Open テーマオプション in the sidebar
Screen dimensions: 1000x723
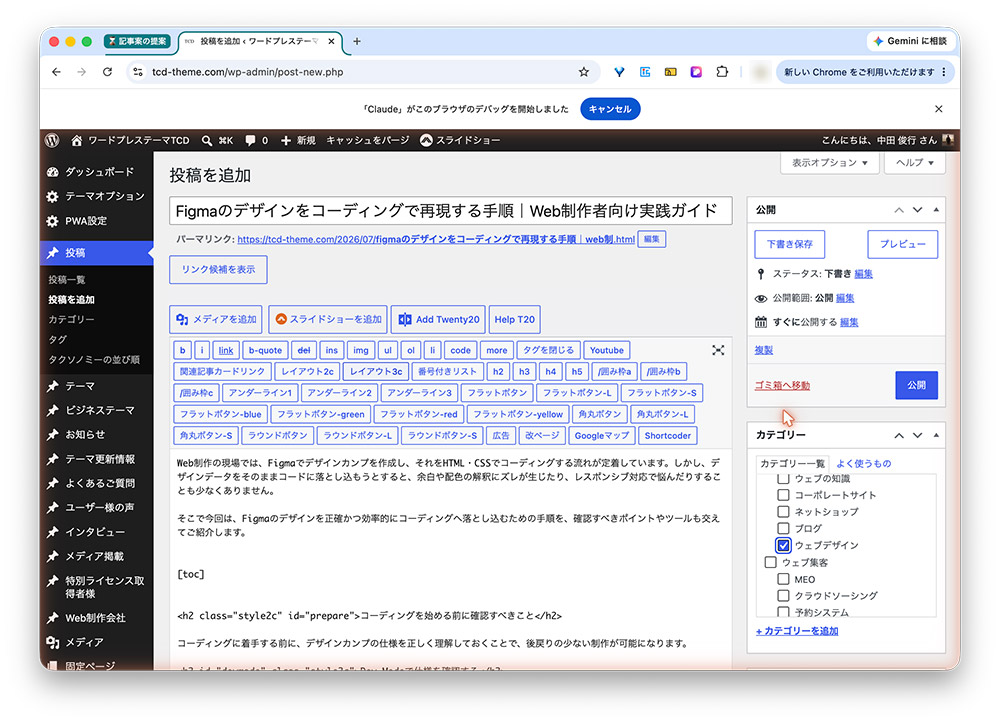tap(104, 196)
